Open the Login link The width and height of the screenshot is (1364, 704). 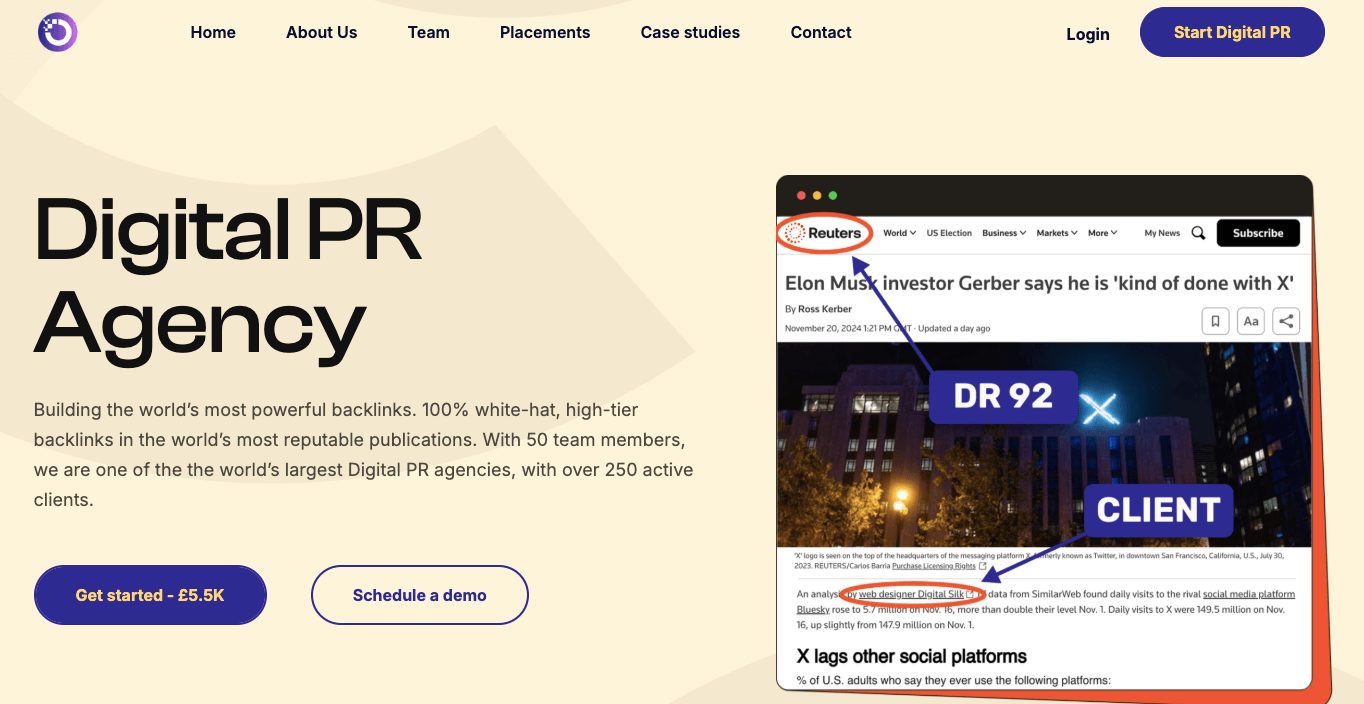pos(1087,34)
